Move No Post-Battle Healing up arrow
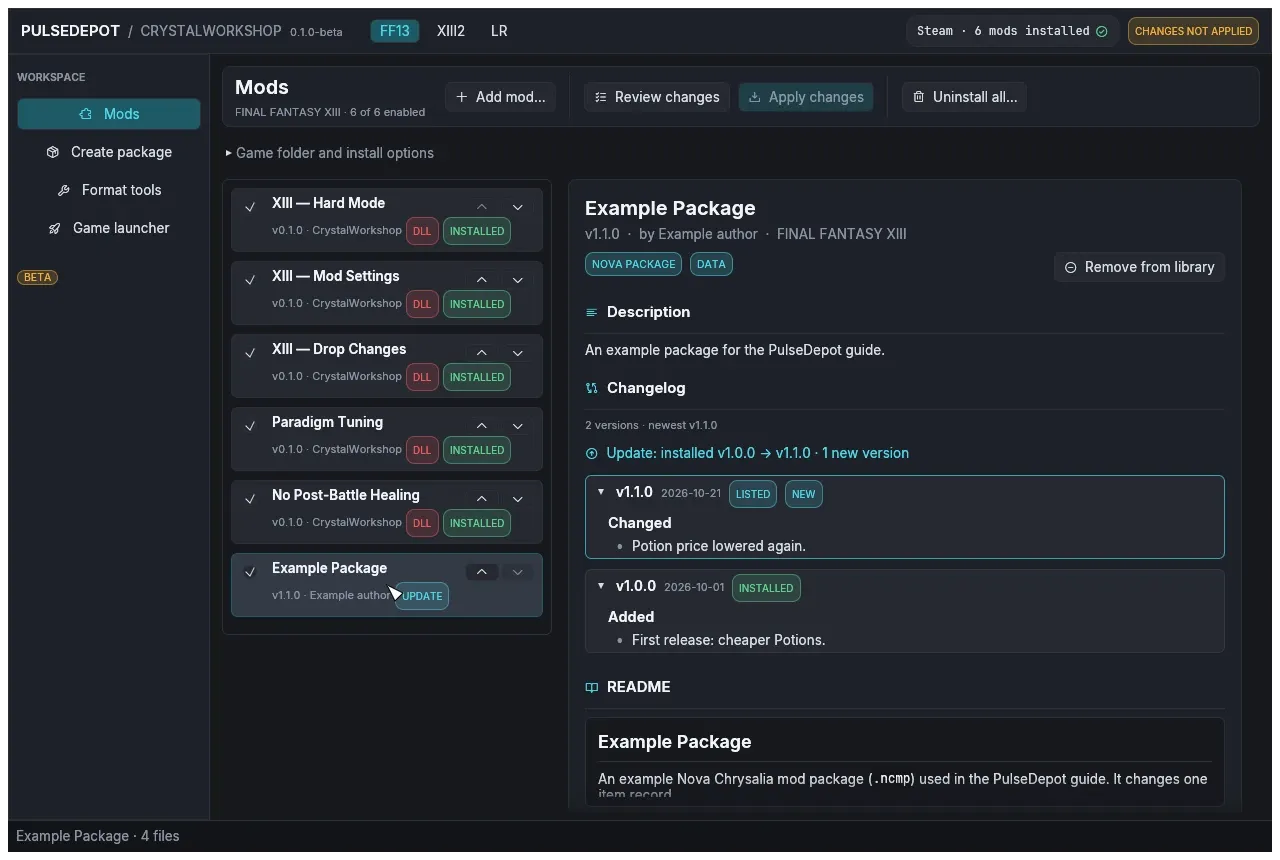The height and width of the screenshot is (860, 1280). coord(481,499)
